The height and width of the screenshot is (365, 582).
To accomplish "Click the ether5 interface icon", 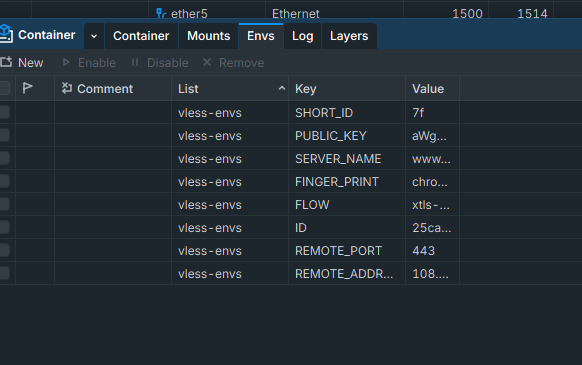I will (161, 13).
